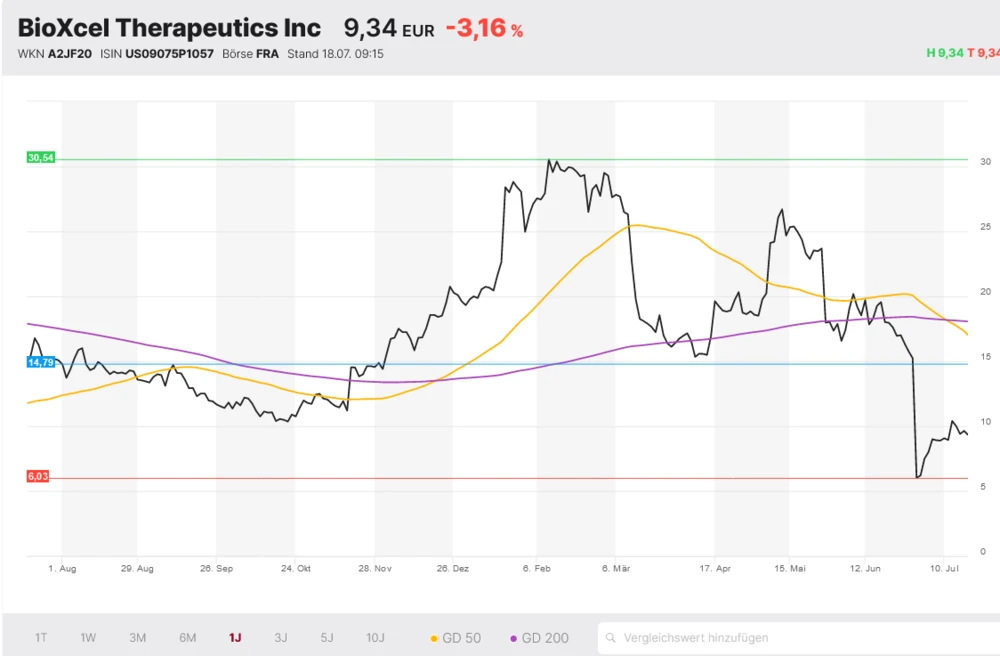Viewport: 1000px width, 656px height.
Task: Toggle the GD 200 moving average
Action: (x=545, y=638)
